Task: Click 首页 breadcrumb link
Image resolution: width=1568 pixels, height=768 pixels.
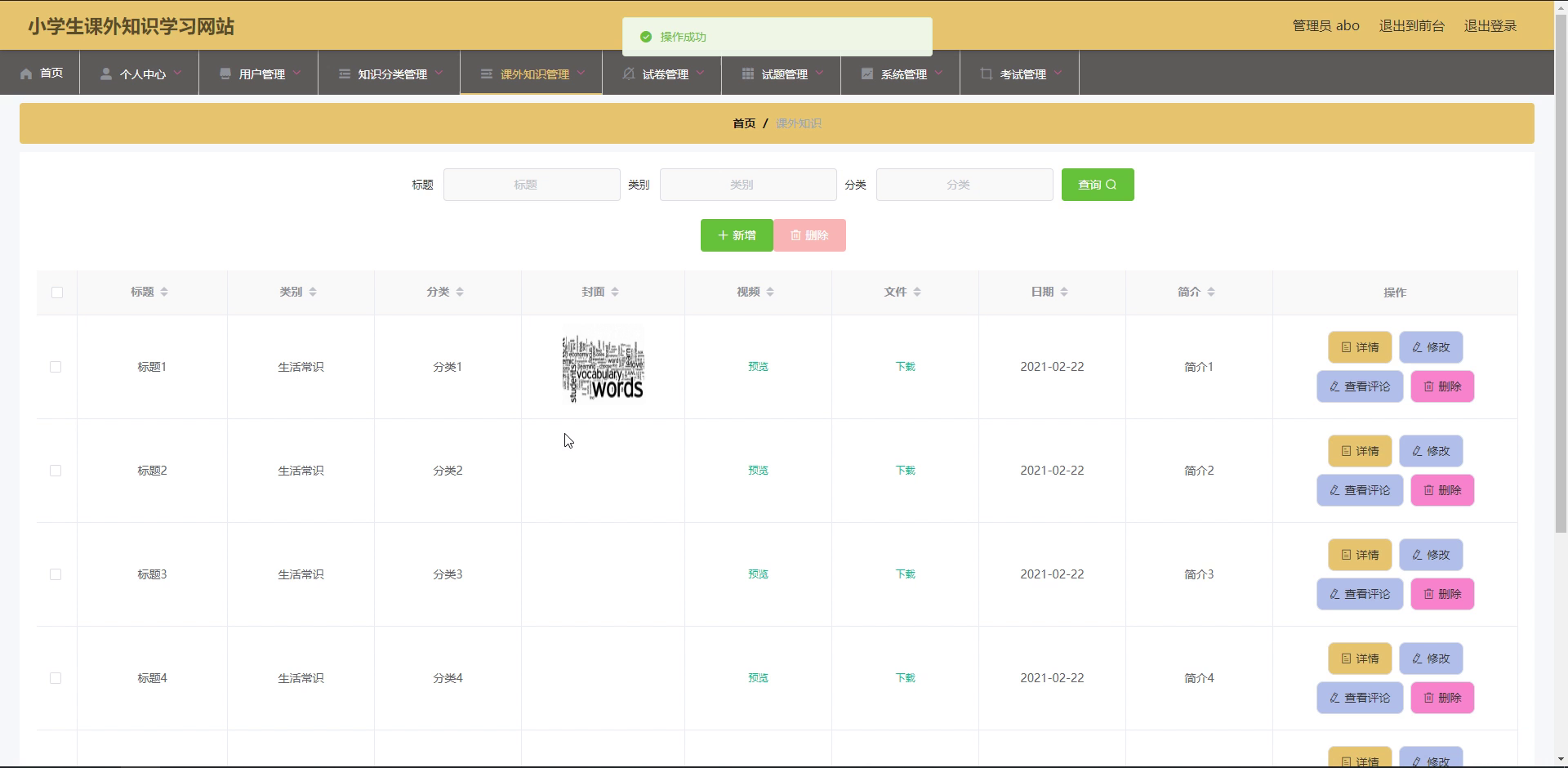Action: 744,123
